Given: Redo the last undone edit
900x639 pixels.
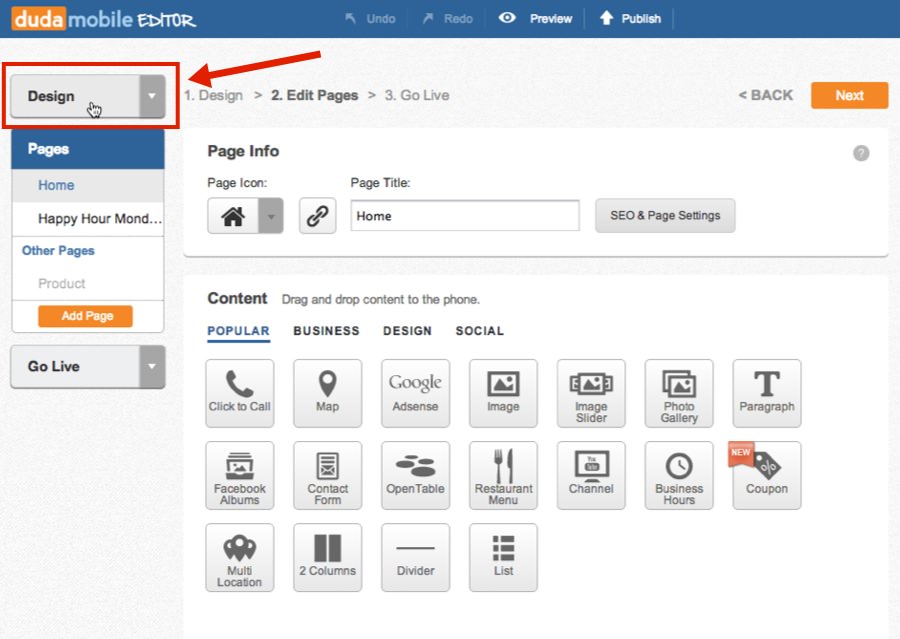Looking at the screenshot, I should click(448, 19).
